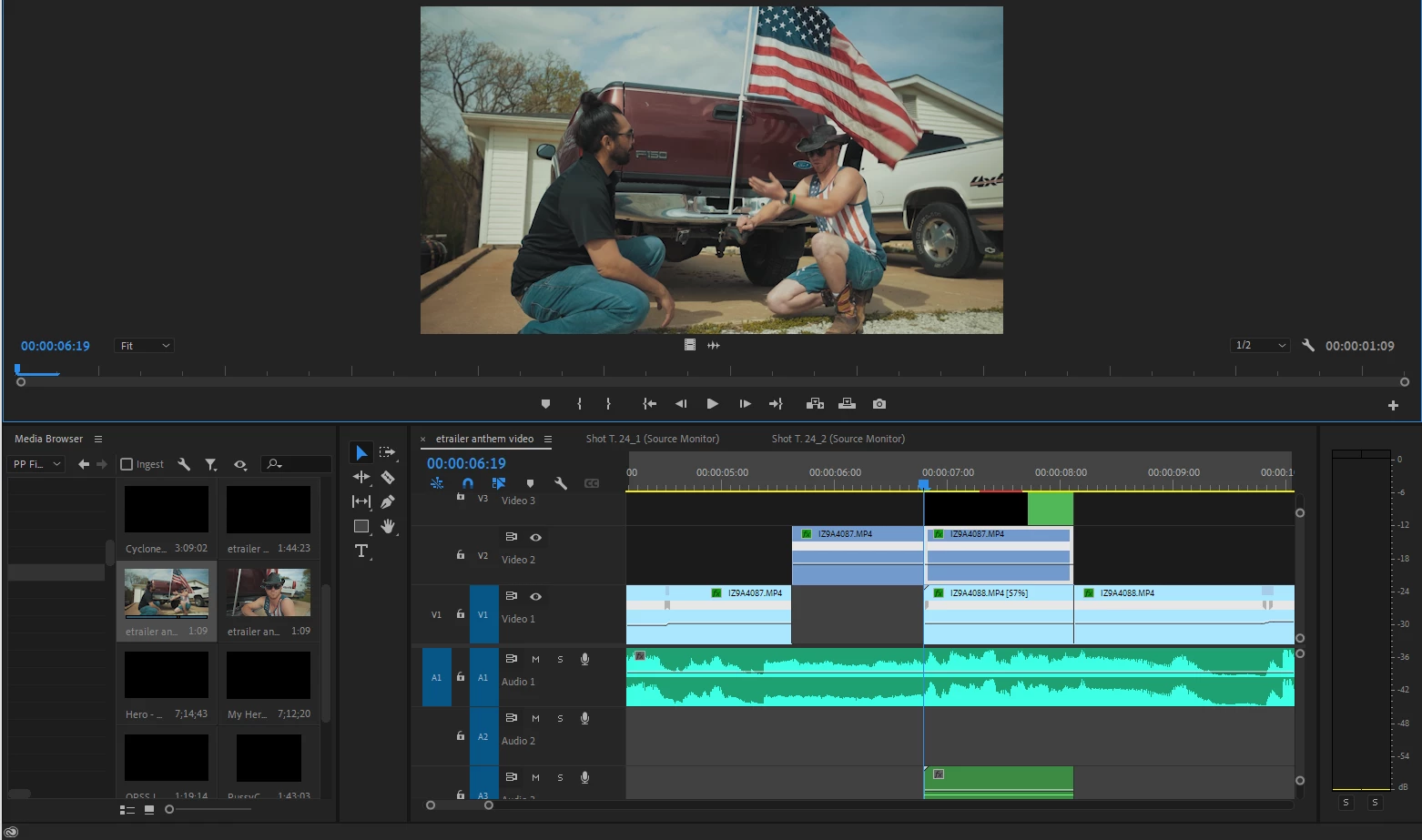Target the A2 audio track
Viewport: 1422px width, 840px height.
[483, 736]
